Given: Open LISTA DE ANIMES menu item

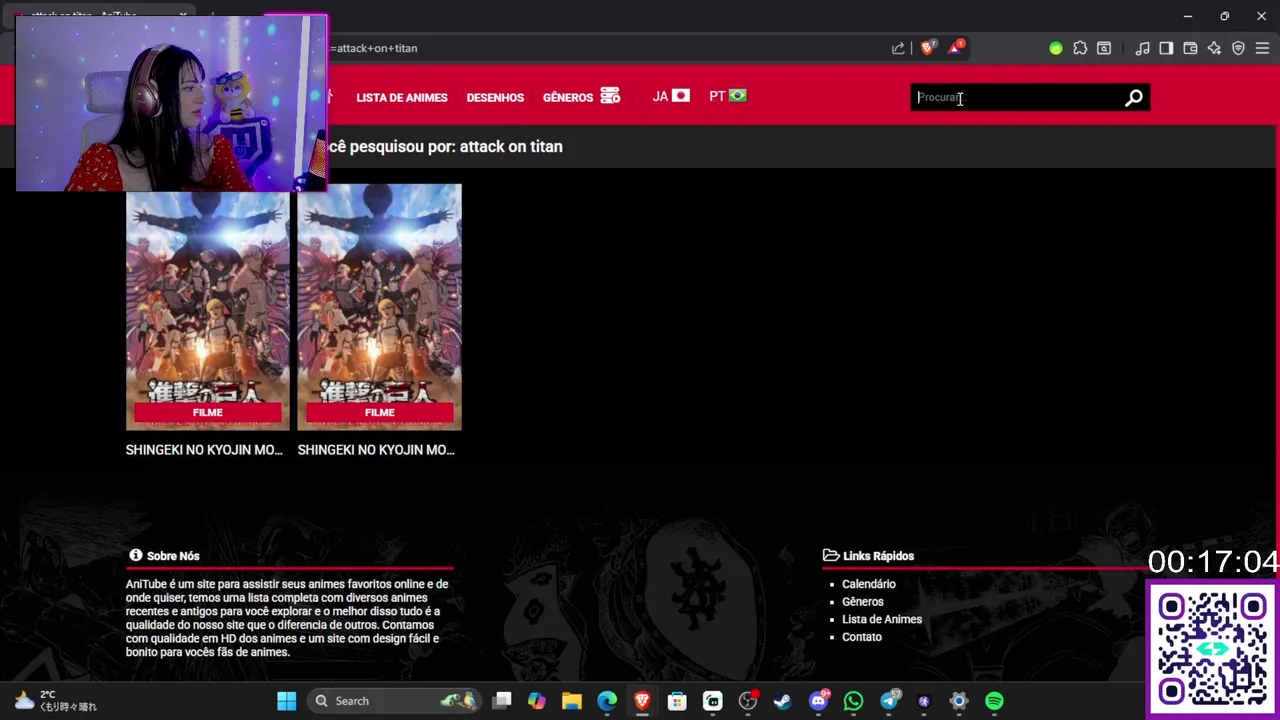Looking at the screenshot, I should 401,97.
